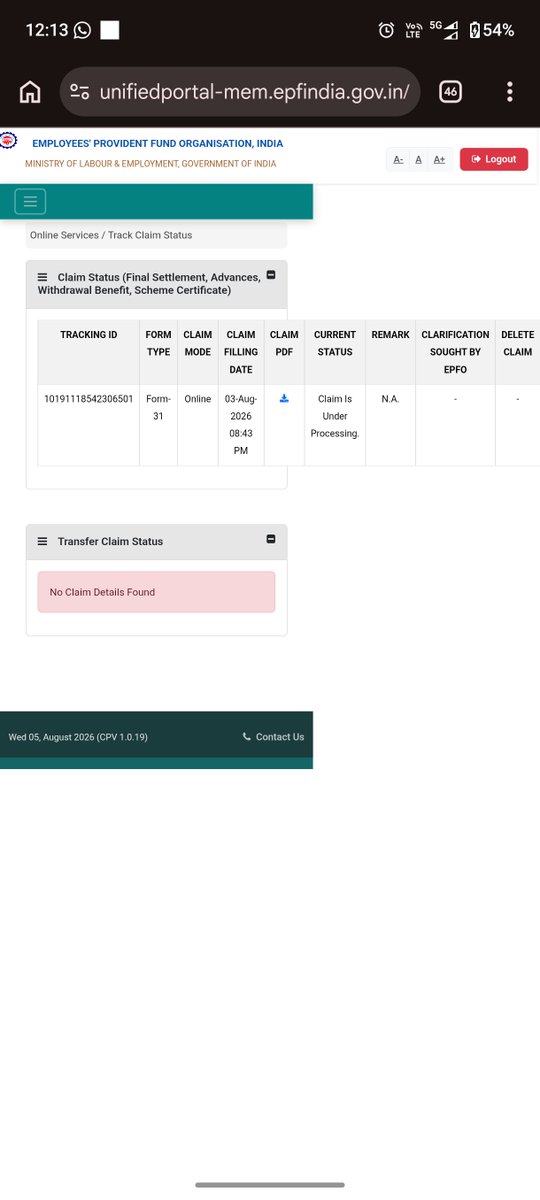Click list icon beside Claim Status heading
The width and height of the screenshot is (540, 1200).
tap(43, 277)
